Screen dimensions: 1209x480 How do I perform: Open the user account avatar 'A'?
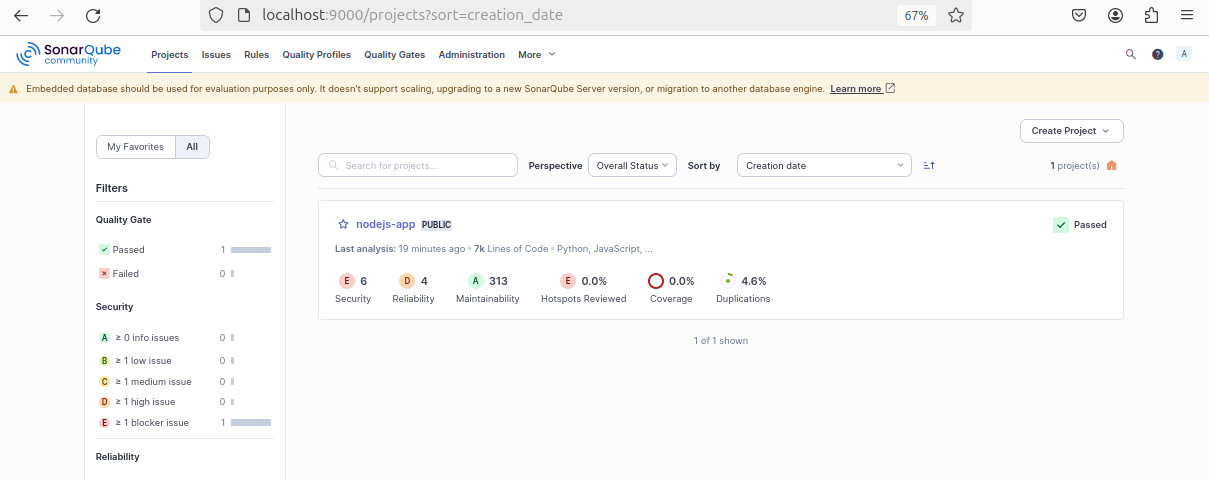tap(1184, 54)
